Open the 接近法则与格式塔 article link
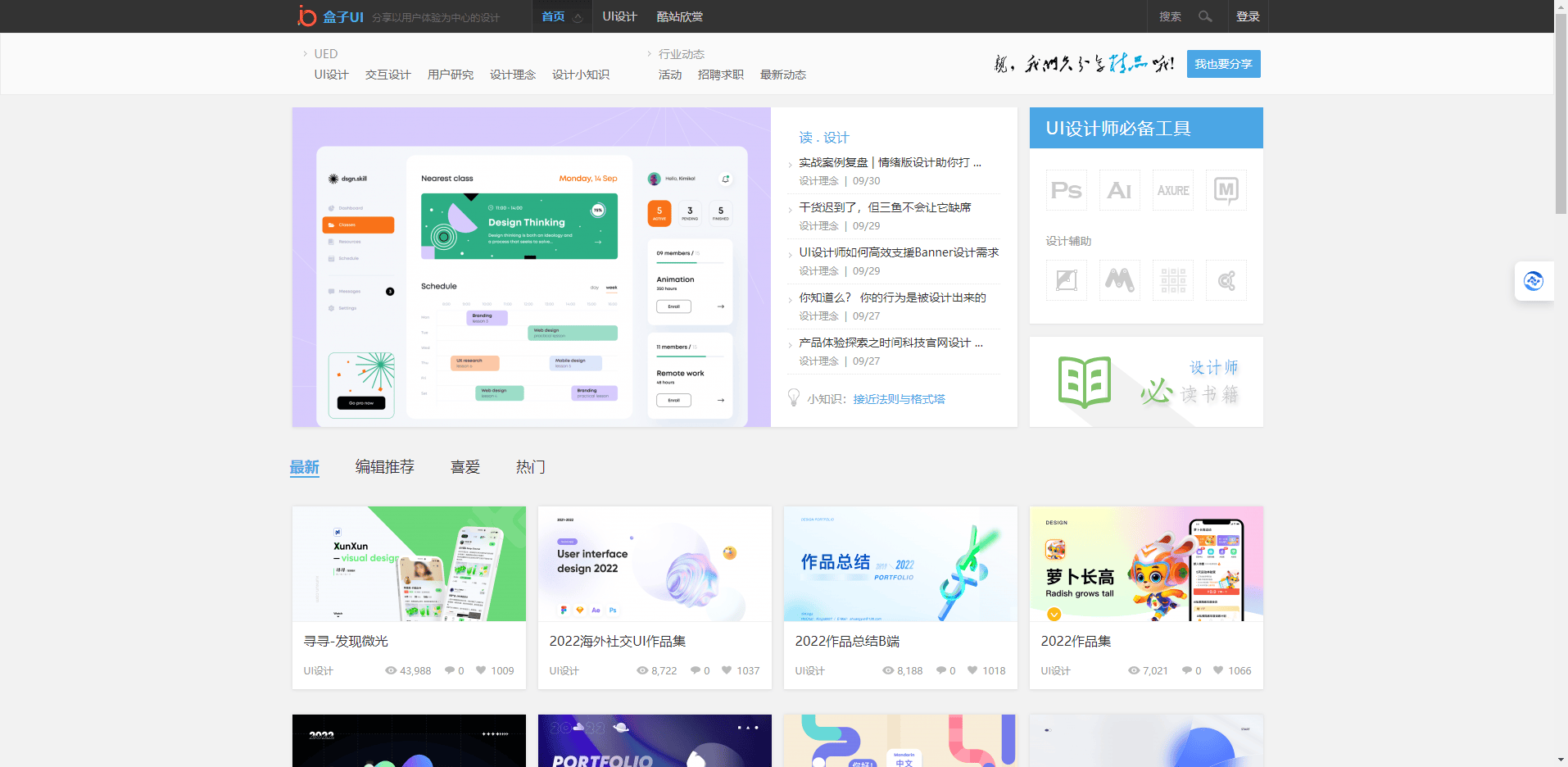1568x767 pixels. pyautogui.click(x=899, y=398)
